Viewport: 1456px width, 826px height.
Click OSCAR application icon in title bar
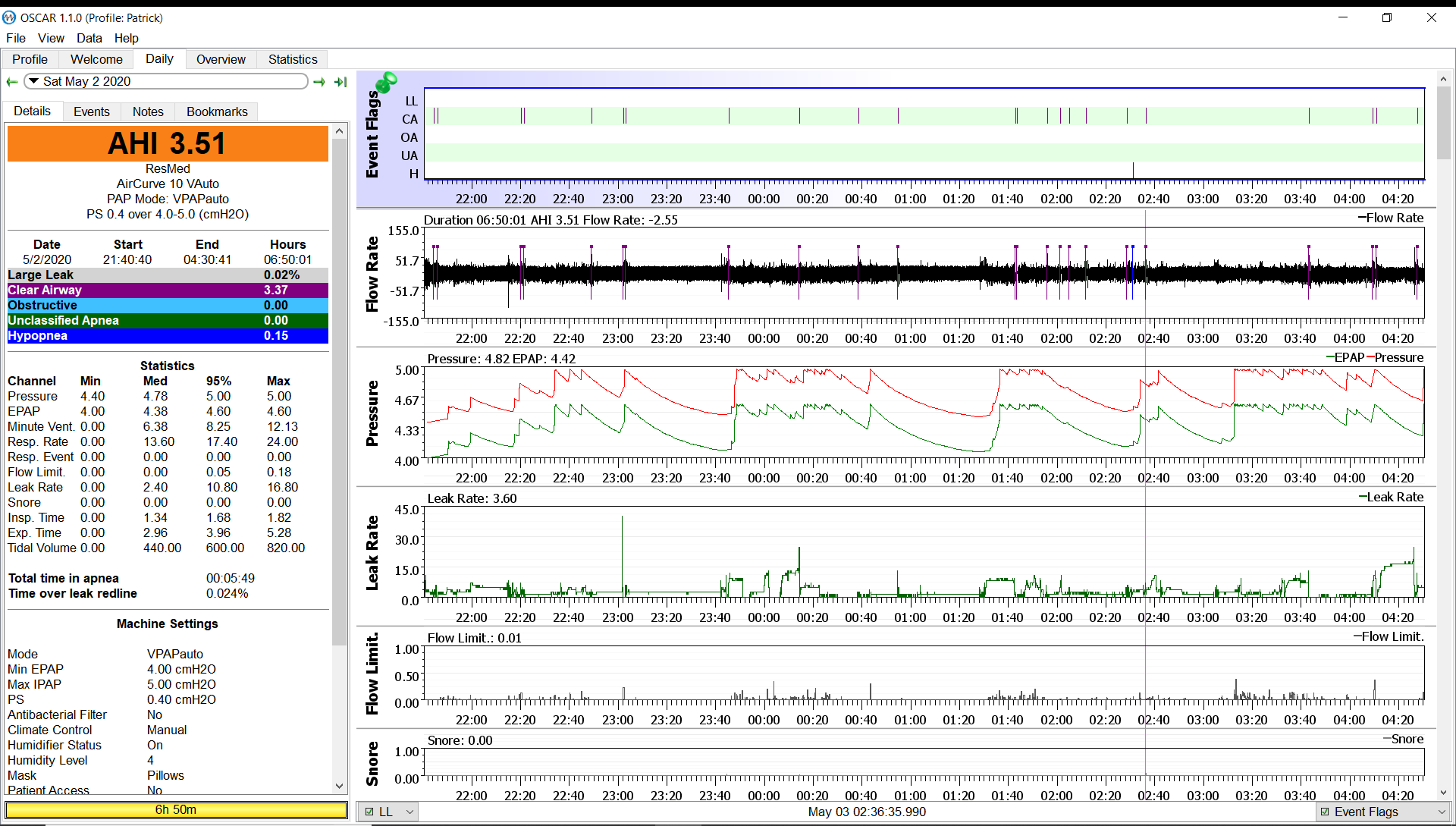[9, 17]
